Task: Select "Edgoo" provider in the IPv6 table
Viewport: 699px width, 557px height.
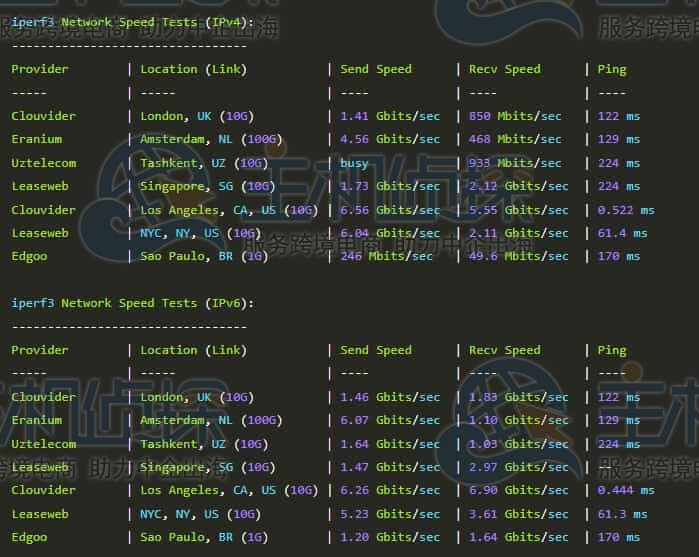Action: 29,537
